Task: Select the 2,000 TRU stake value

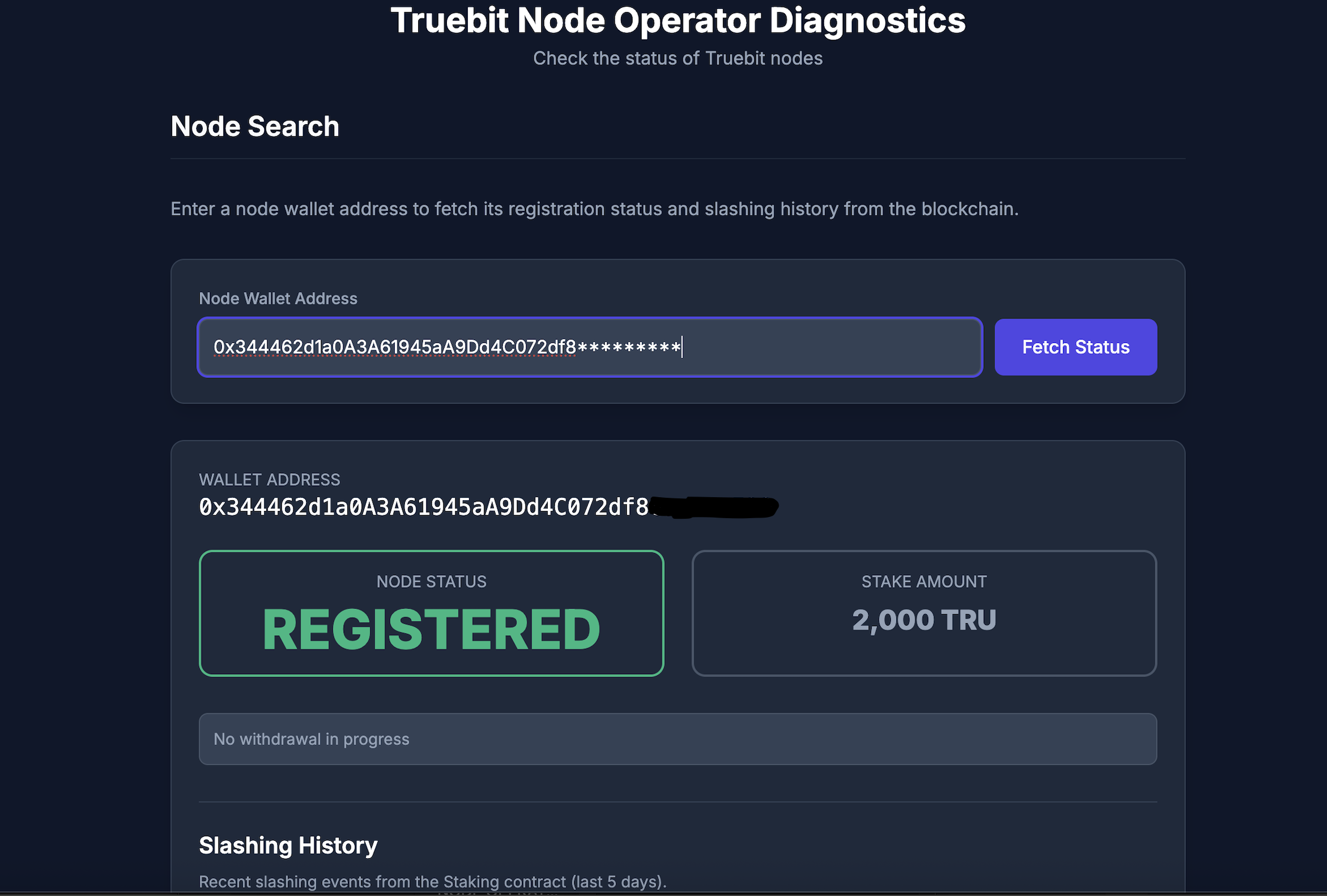Action: 924,620
